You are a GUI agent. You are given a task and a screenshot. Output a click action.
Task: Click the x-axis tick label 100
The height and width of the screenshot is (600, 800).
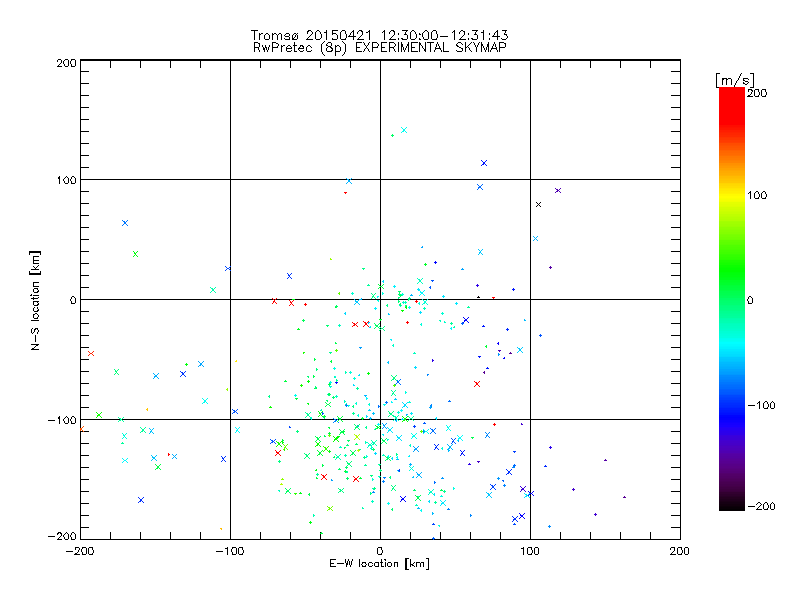[530, 551]
